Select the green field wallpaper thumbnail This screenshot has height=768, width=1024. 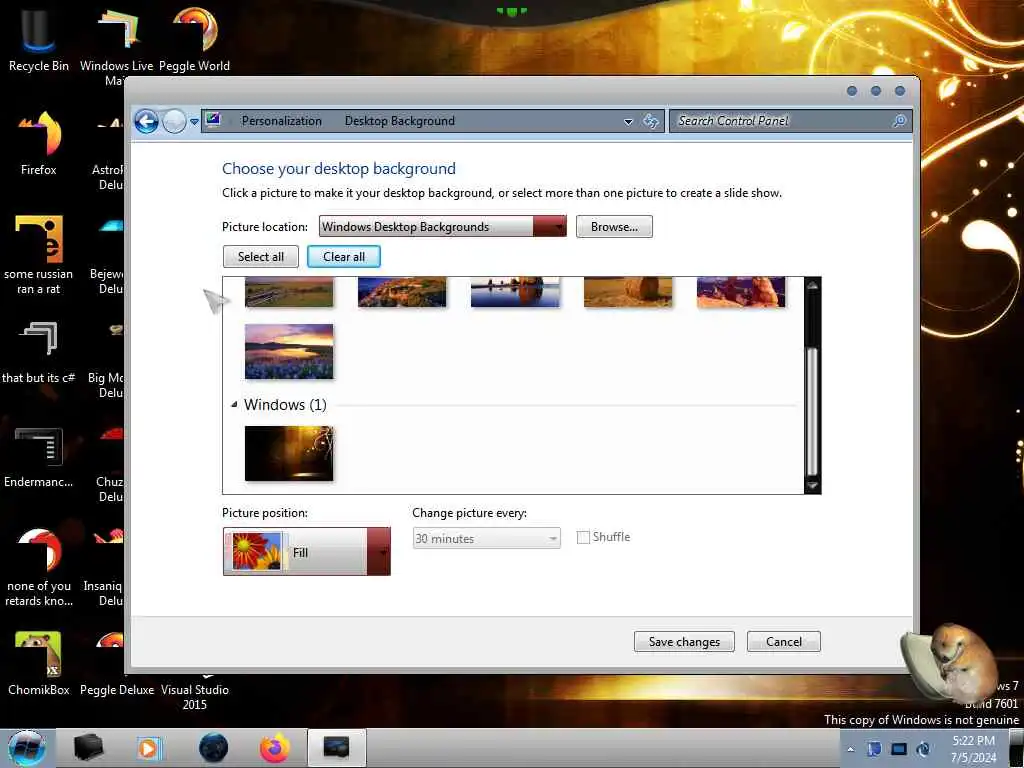(x=289, y=291)
